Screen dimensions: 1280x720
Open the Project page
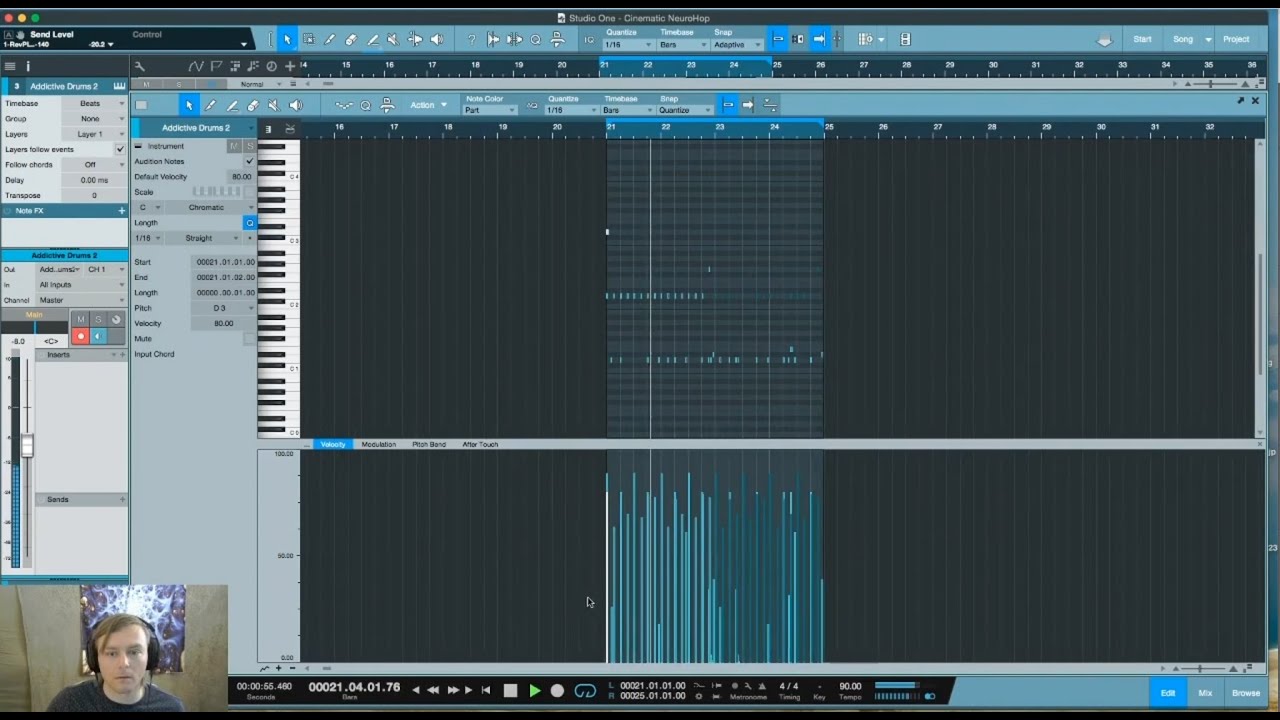tap(1236, 39)
